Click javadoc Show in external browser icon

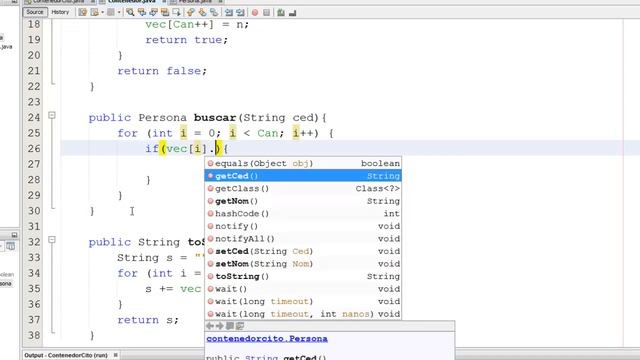pyautogui.click(x=230, y=326)
